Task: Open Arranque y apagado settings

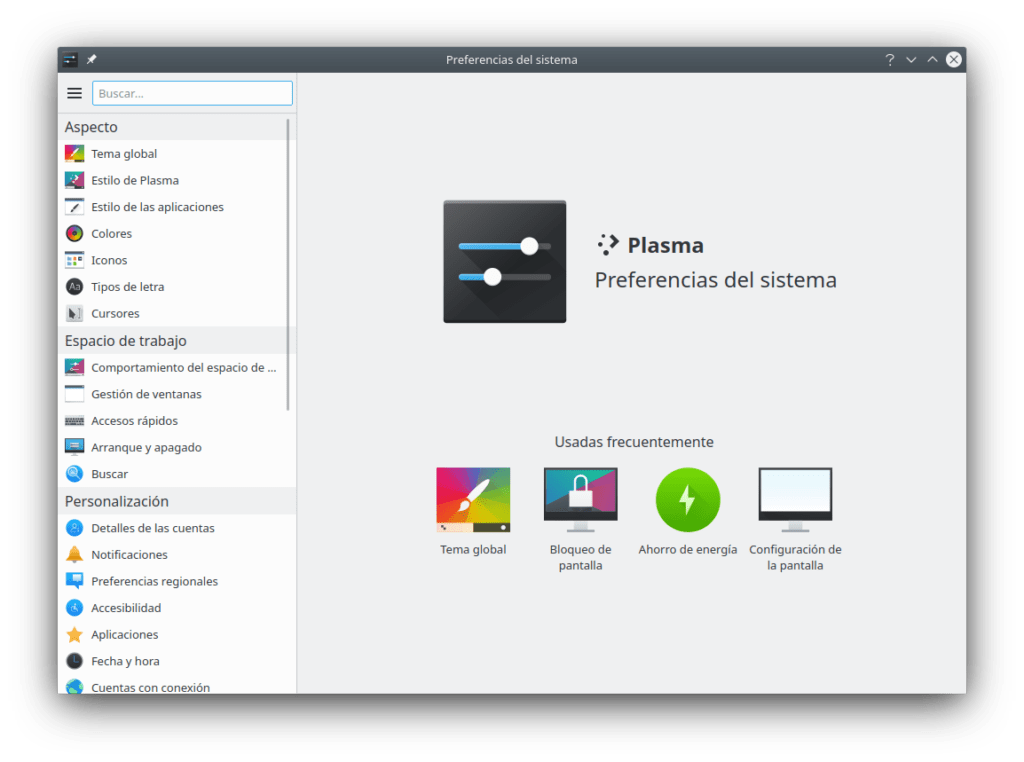Action: (146, 448)
